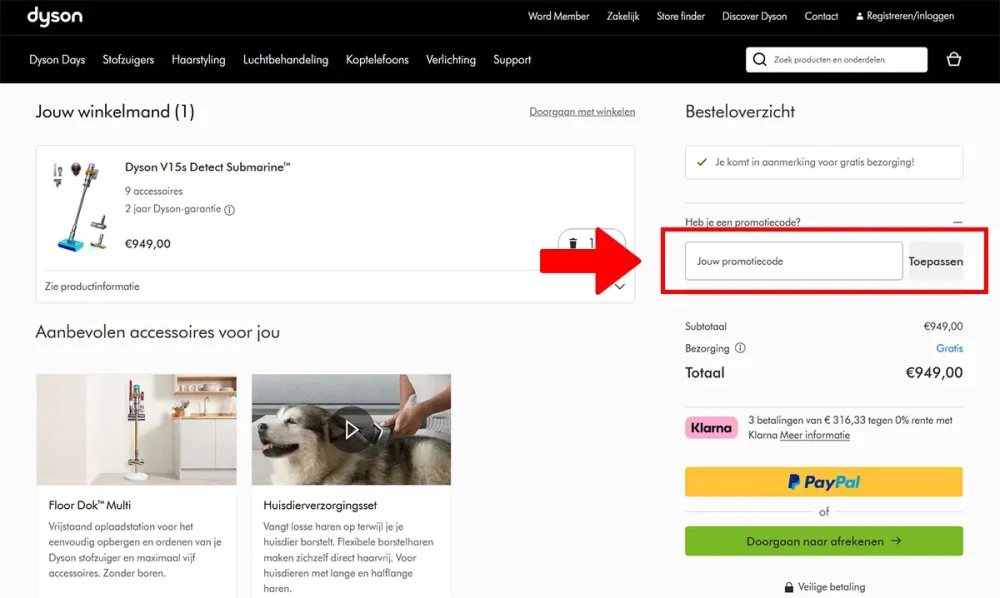Image resolution: width=1000 pixels, height=598 pixels.
Task: Open the Stofzuigers menu
Action: coord(128,60)
